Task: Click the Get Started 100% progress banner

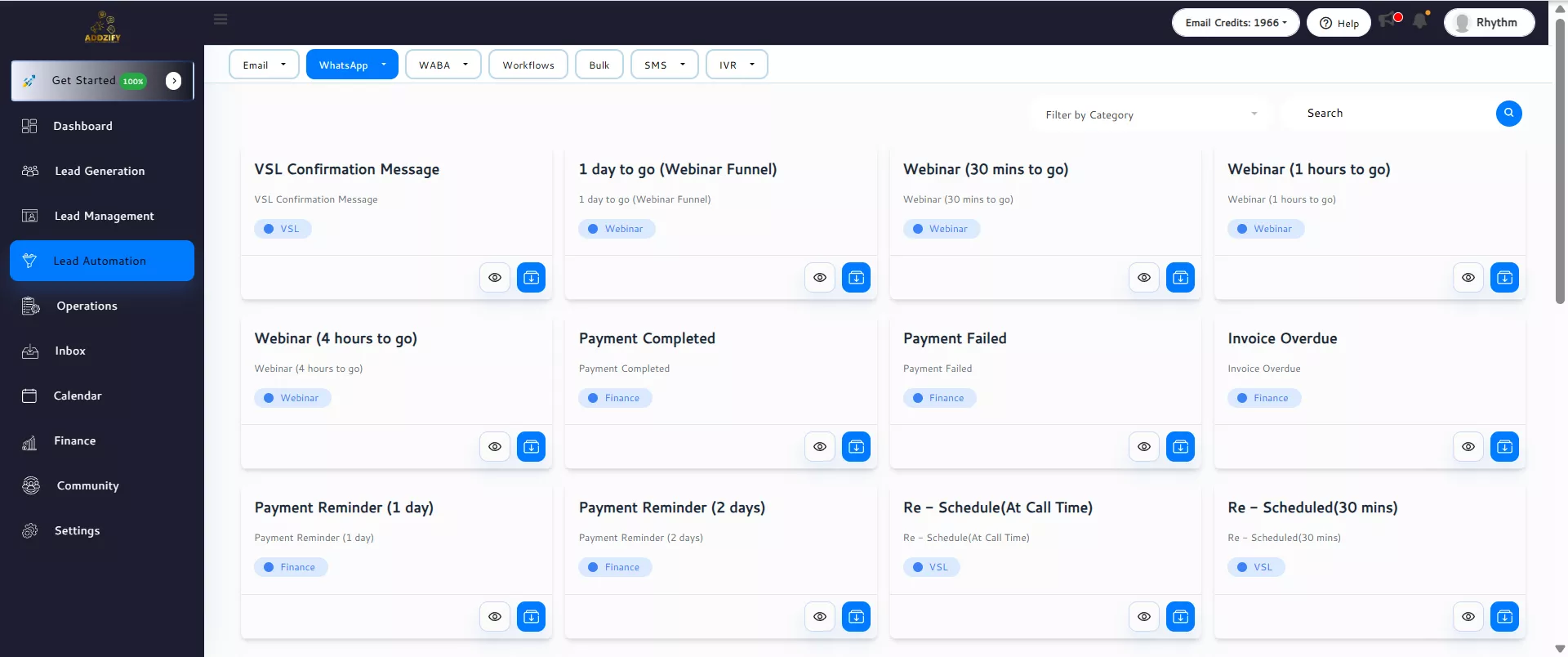Action: pyautogui.click(x=102, y=81)
